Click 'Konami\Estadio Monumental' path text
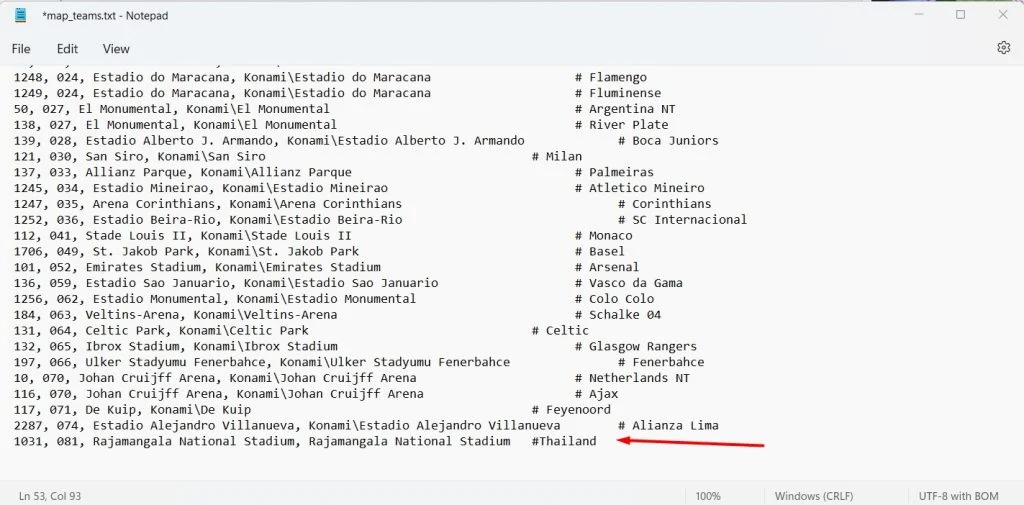Viewport: 1024px width, 505px height. tap(327, 299)
